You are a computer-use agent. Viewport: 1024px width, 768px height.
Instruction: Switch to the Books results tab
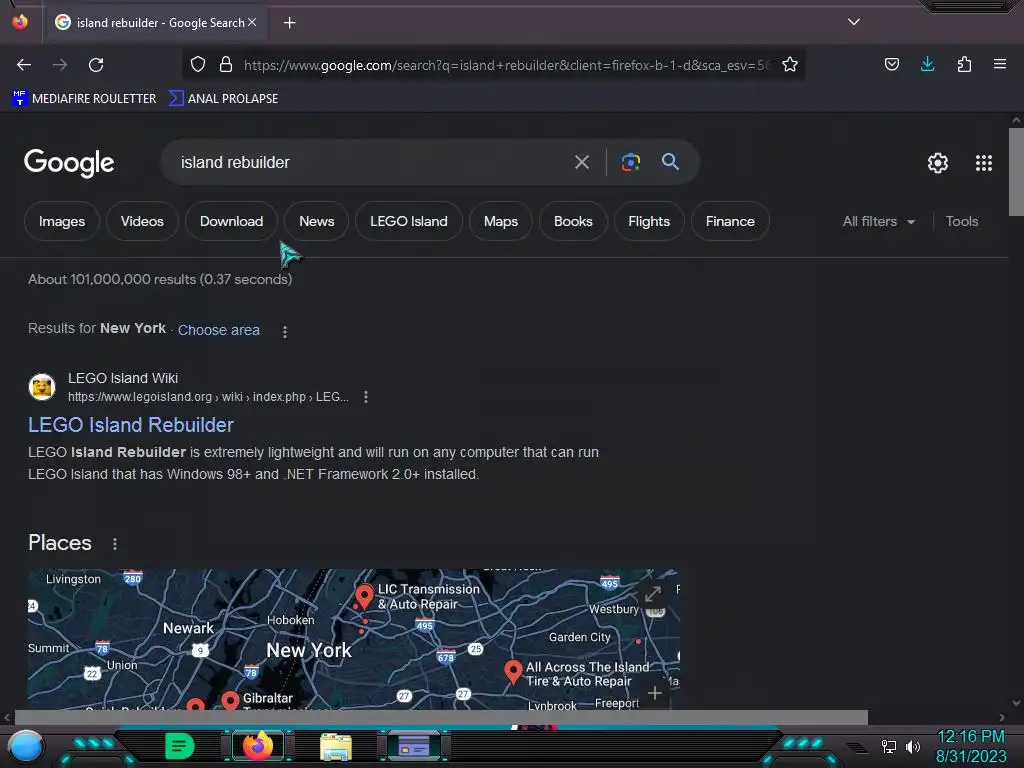573,221
